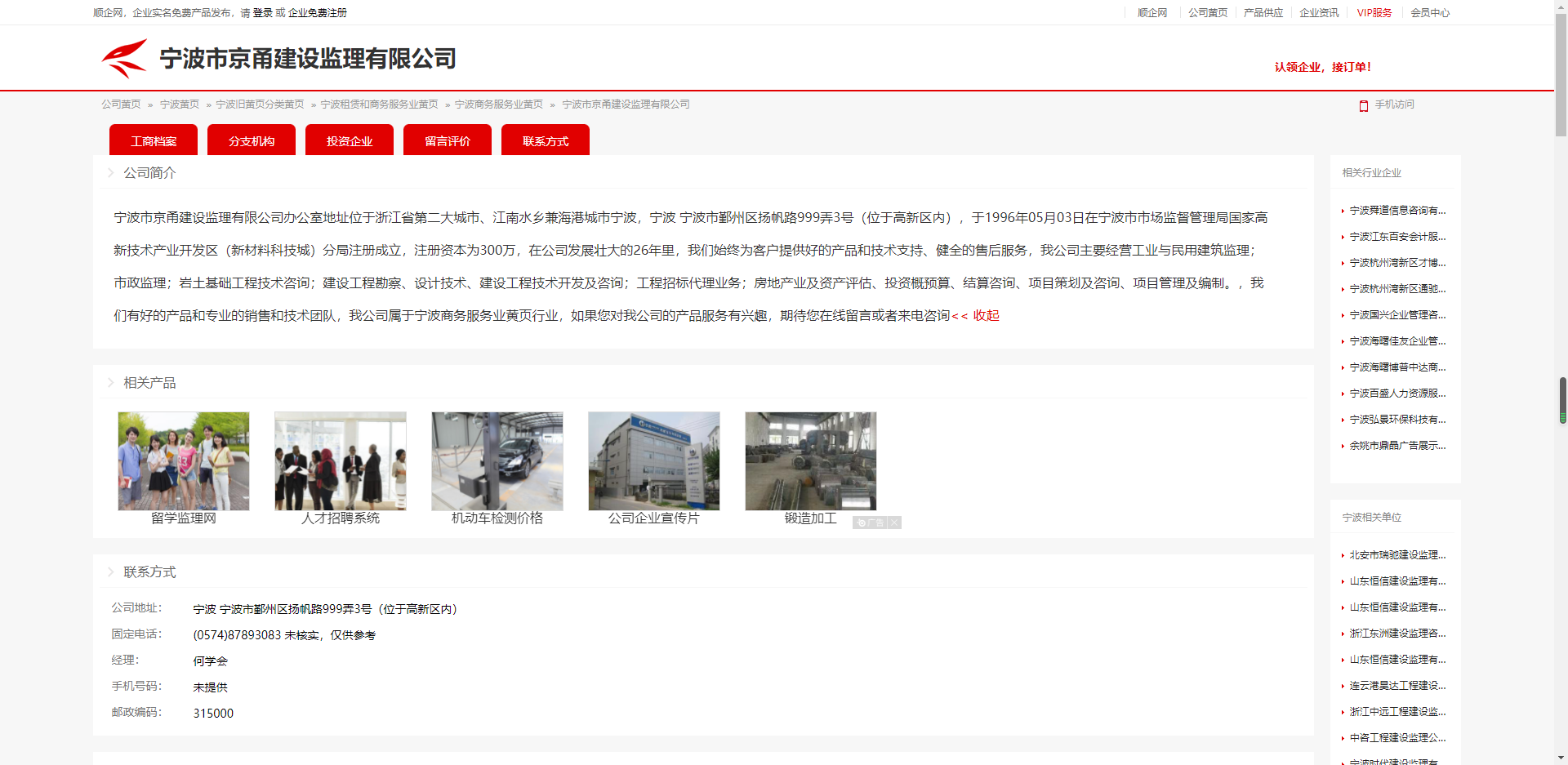Open related company 宁波弘昊环保科技有...

pyautogui.click(x=1397, y=420)
